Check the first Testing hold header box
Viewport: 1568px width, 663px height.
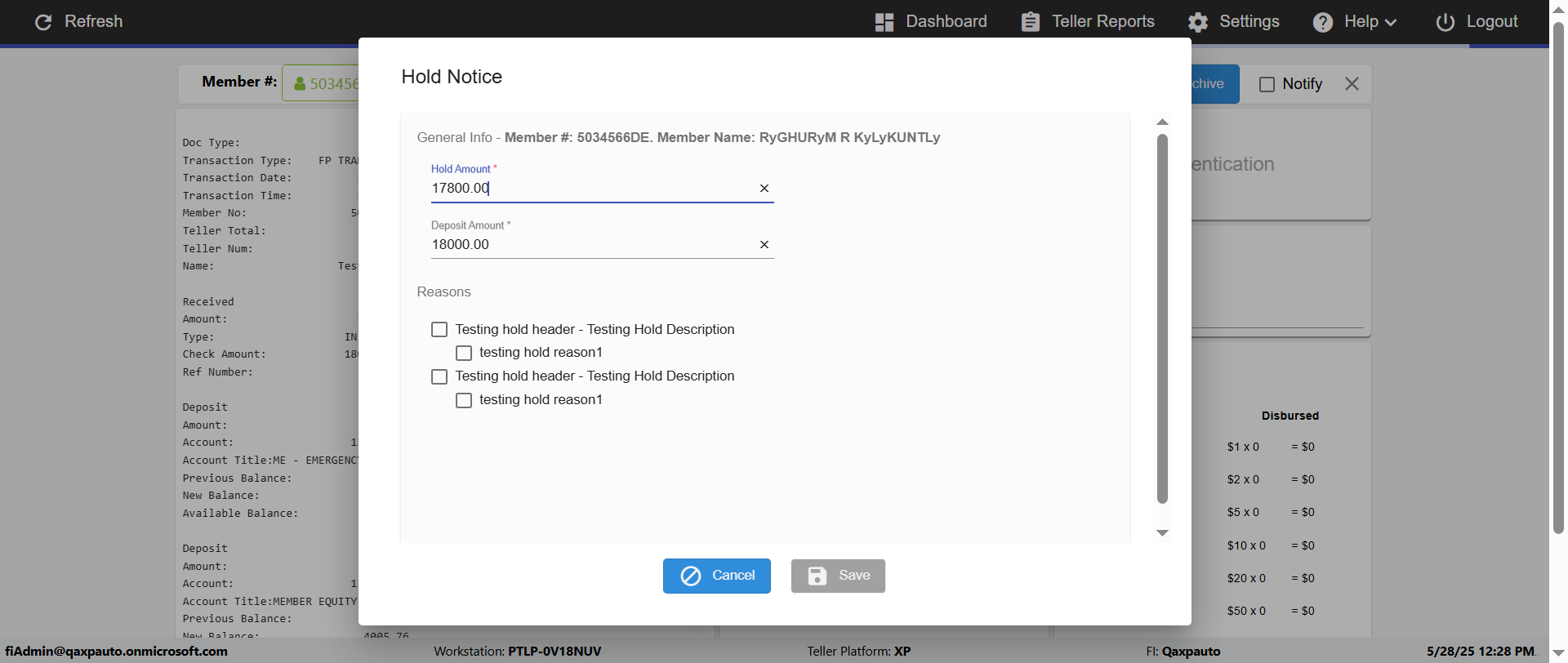pyautogui.click(x=439, y=330)
